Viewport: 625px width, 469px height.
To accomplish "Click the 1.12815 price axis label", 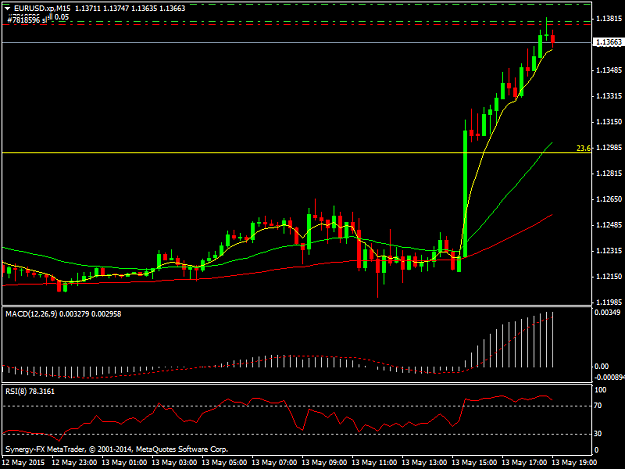I will pyautogui.click(x=609, y=174).
